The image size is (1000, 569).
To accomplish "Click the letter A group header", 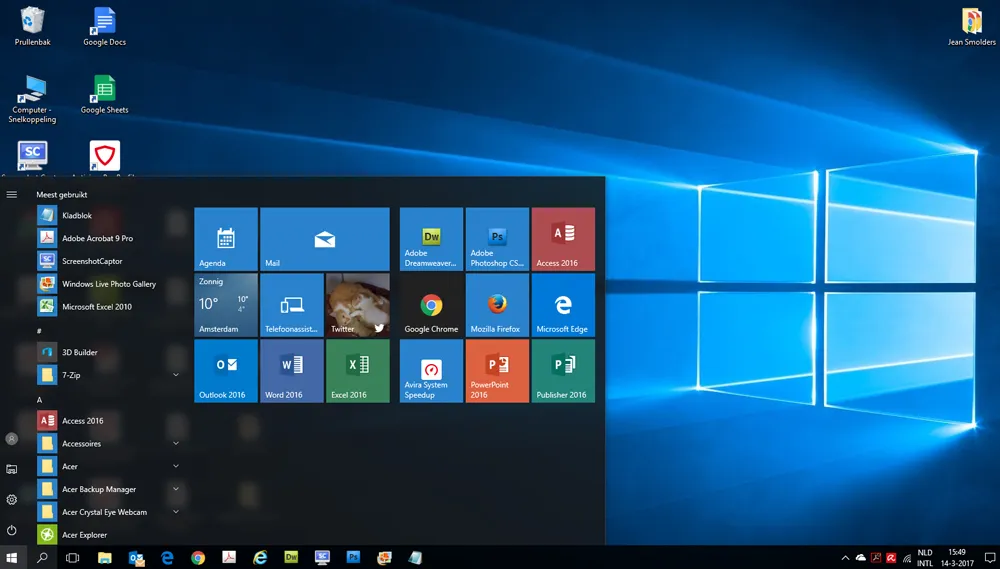I will [40, 400].
